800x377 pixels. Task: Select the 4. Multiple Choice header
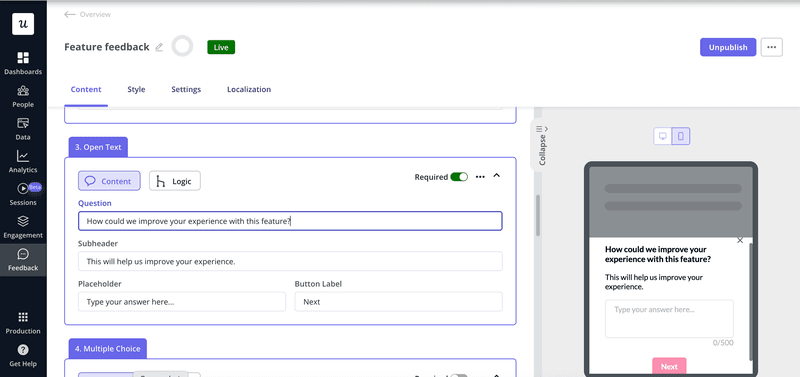coord(108,348)
